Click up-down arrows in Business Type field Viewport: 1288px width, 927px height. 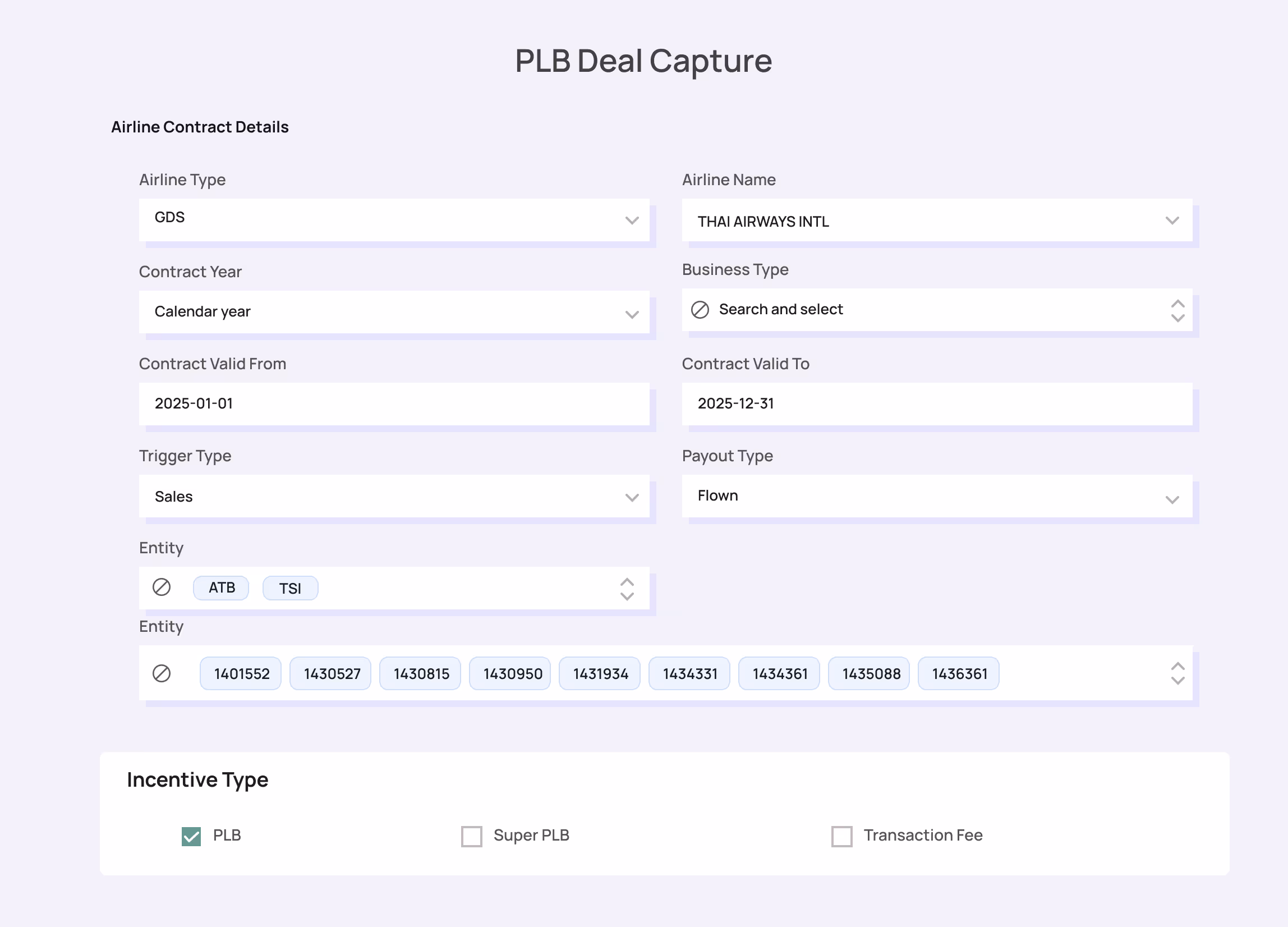tap(1178, 311)
